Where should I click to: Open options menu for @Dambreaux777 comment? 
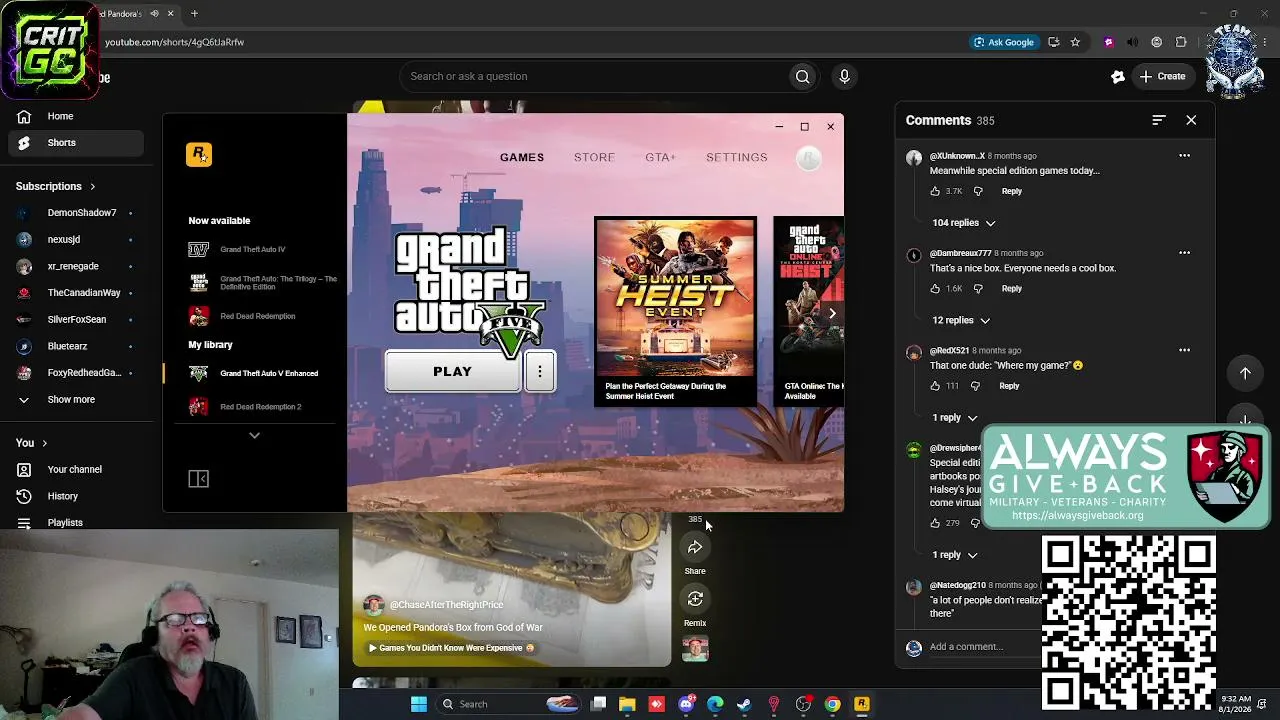pos(1184,253)
